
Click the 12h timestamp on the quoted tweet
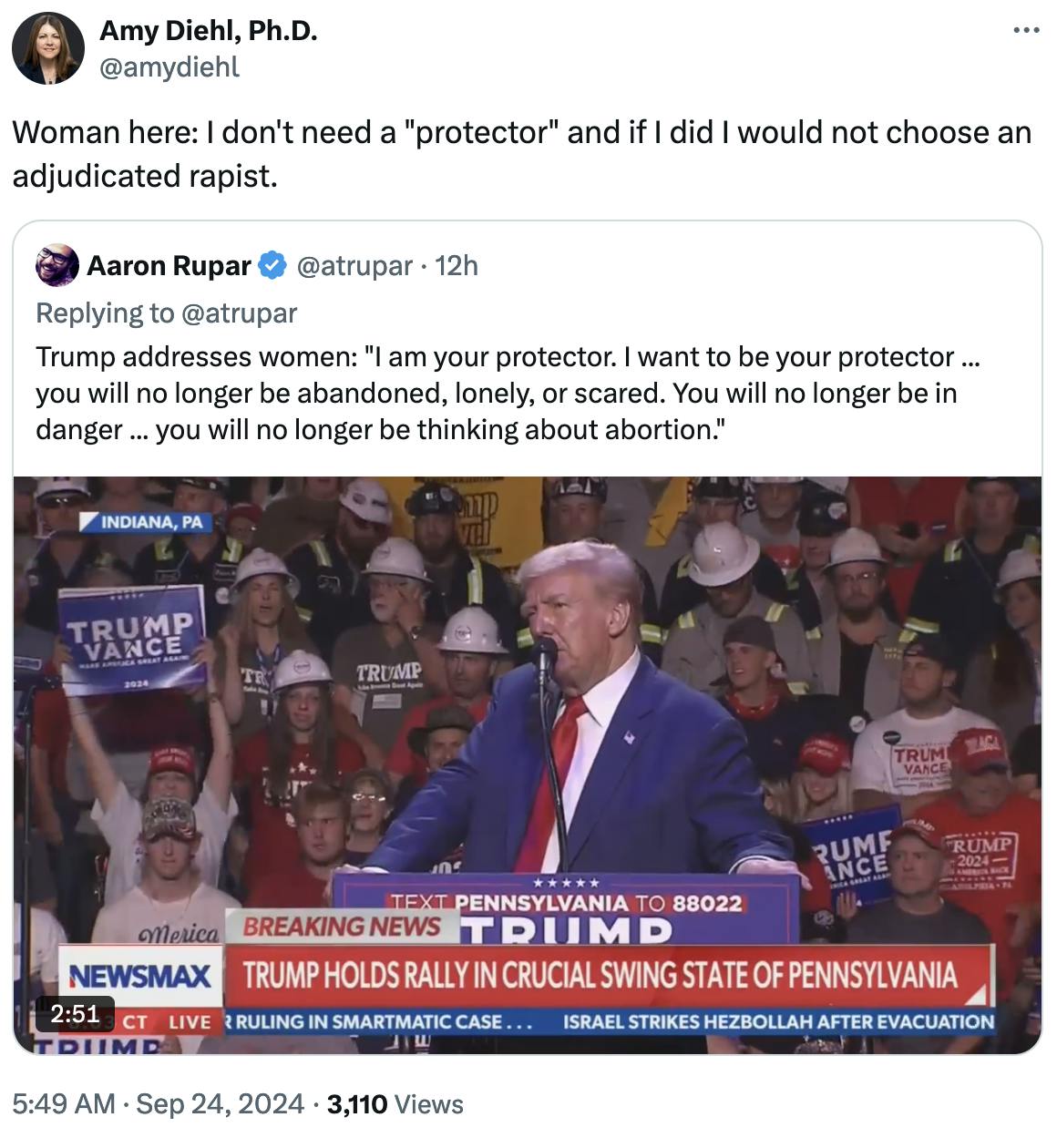[x=457, y=265]
